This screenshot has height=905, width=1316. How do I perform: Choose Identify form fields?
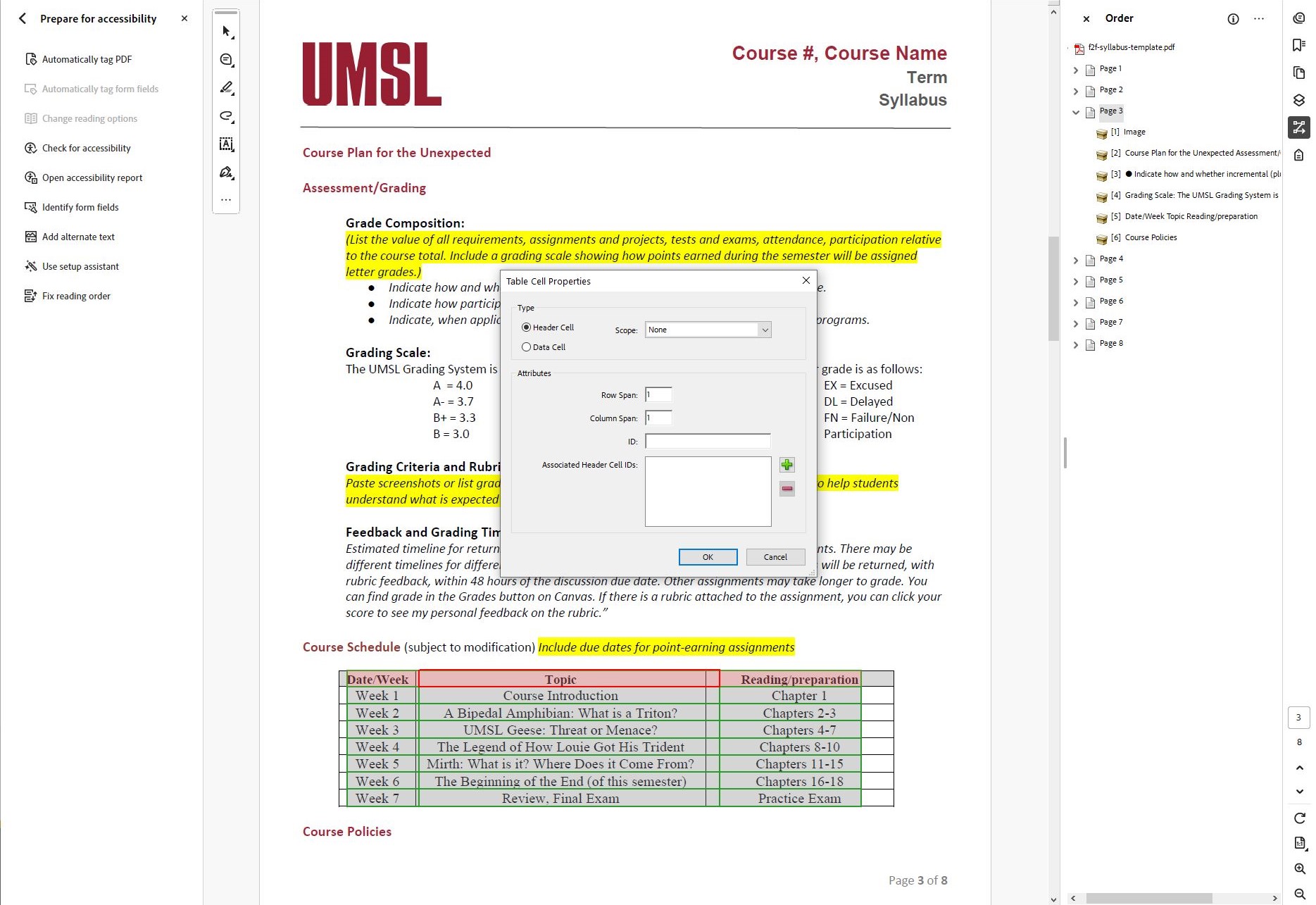(x=80, y=207)
